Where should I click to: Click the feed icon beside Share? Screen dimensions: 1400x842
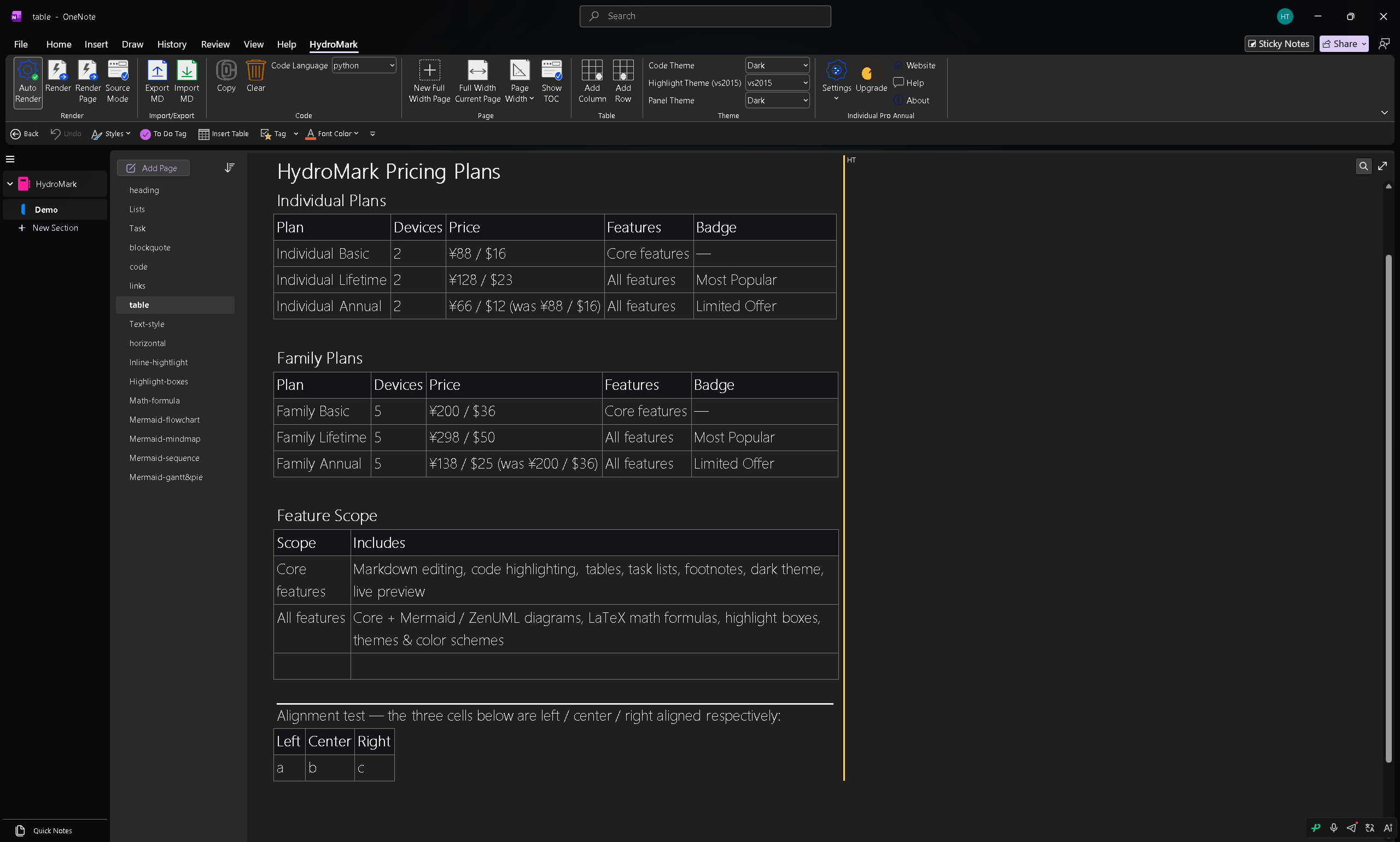(1384, 44)
